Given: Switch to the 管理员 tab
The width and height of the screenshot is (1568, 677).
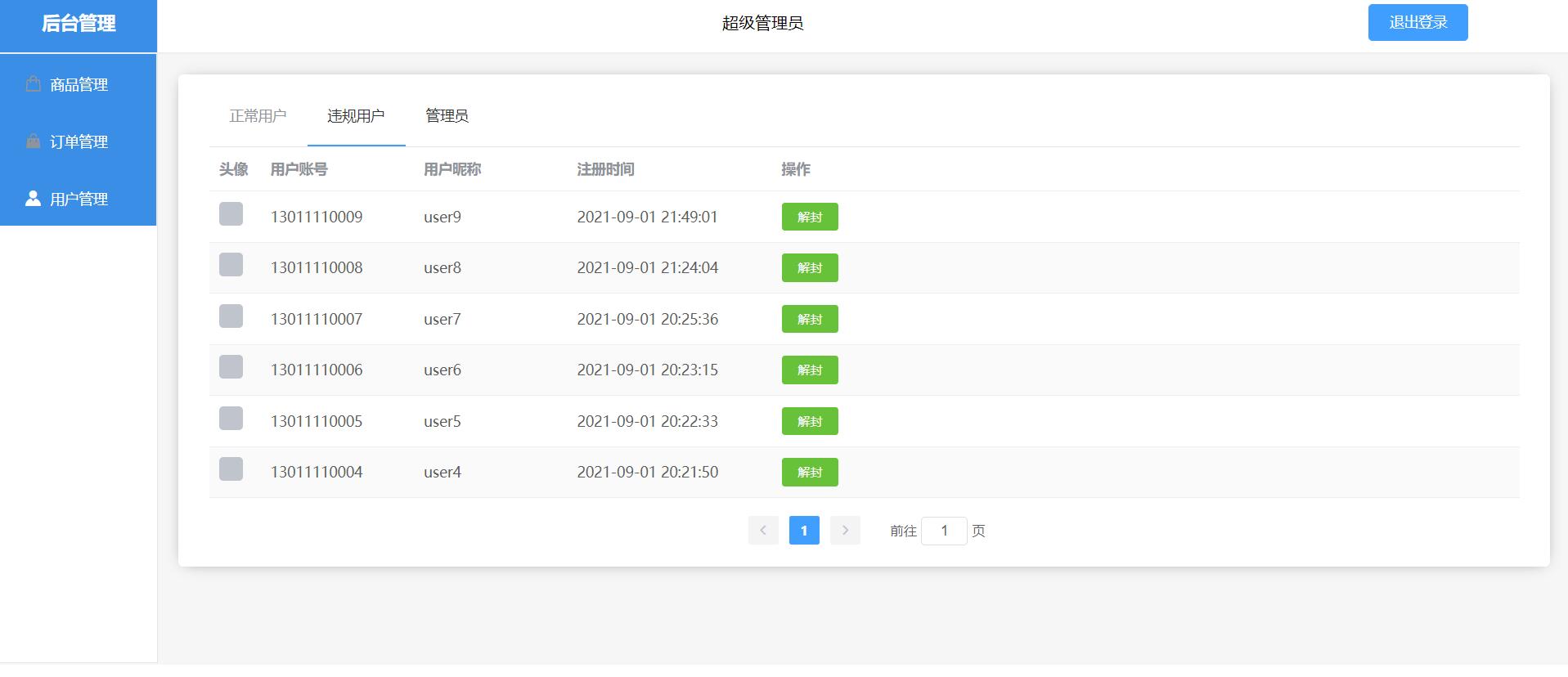Looking at the screenshot, I should tap(447, 116).
